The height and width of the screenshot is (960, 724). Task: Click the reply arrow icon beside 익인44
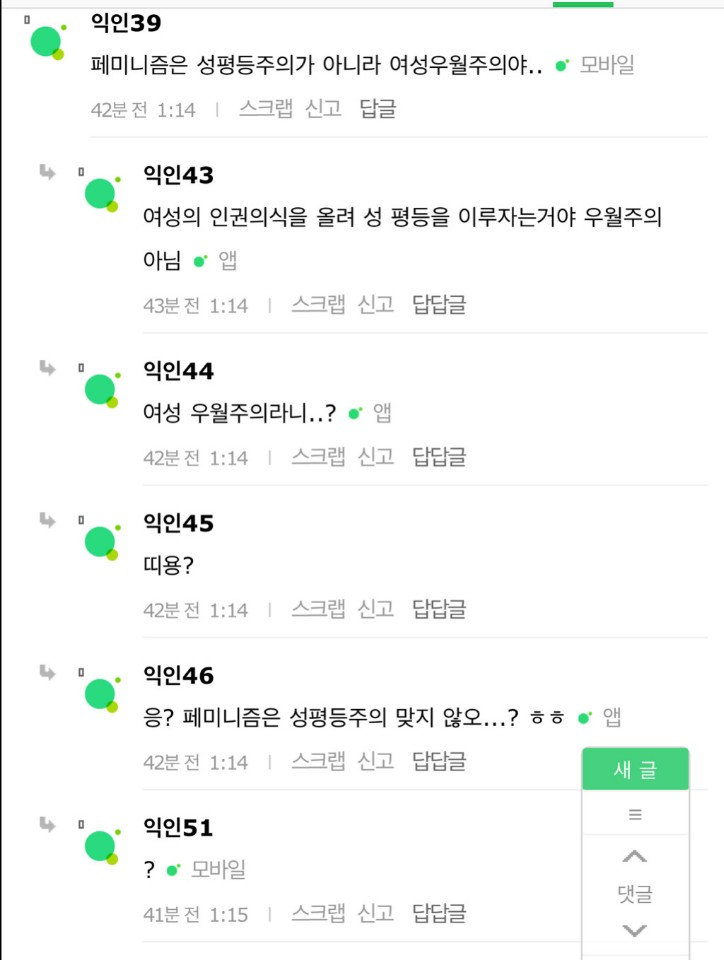(x=47, y=368)
